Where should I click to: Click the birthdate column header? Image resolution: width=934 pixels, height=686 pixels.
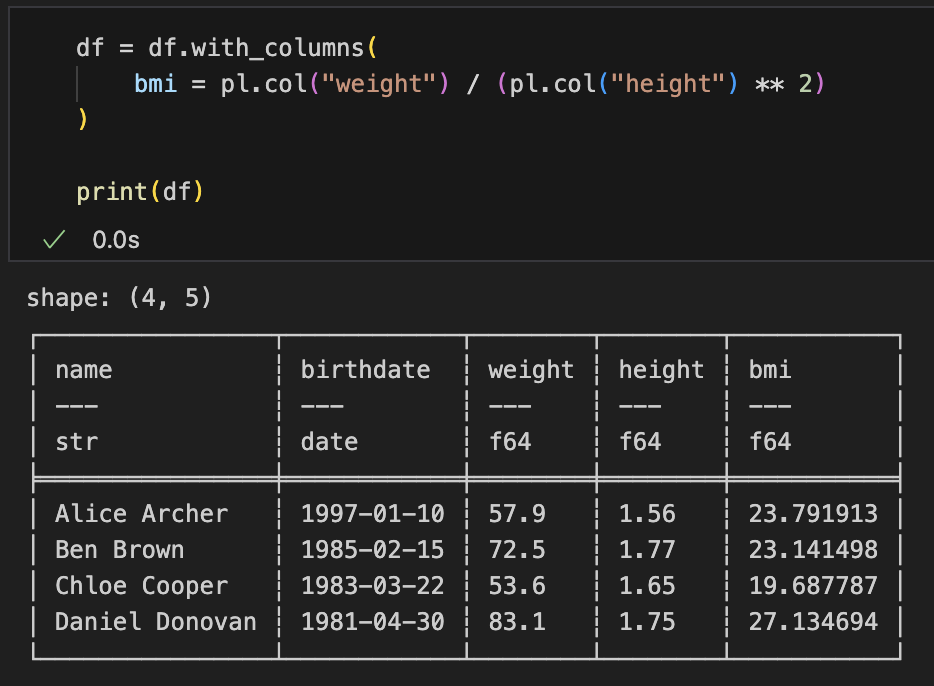365,370
